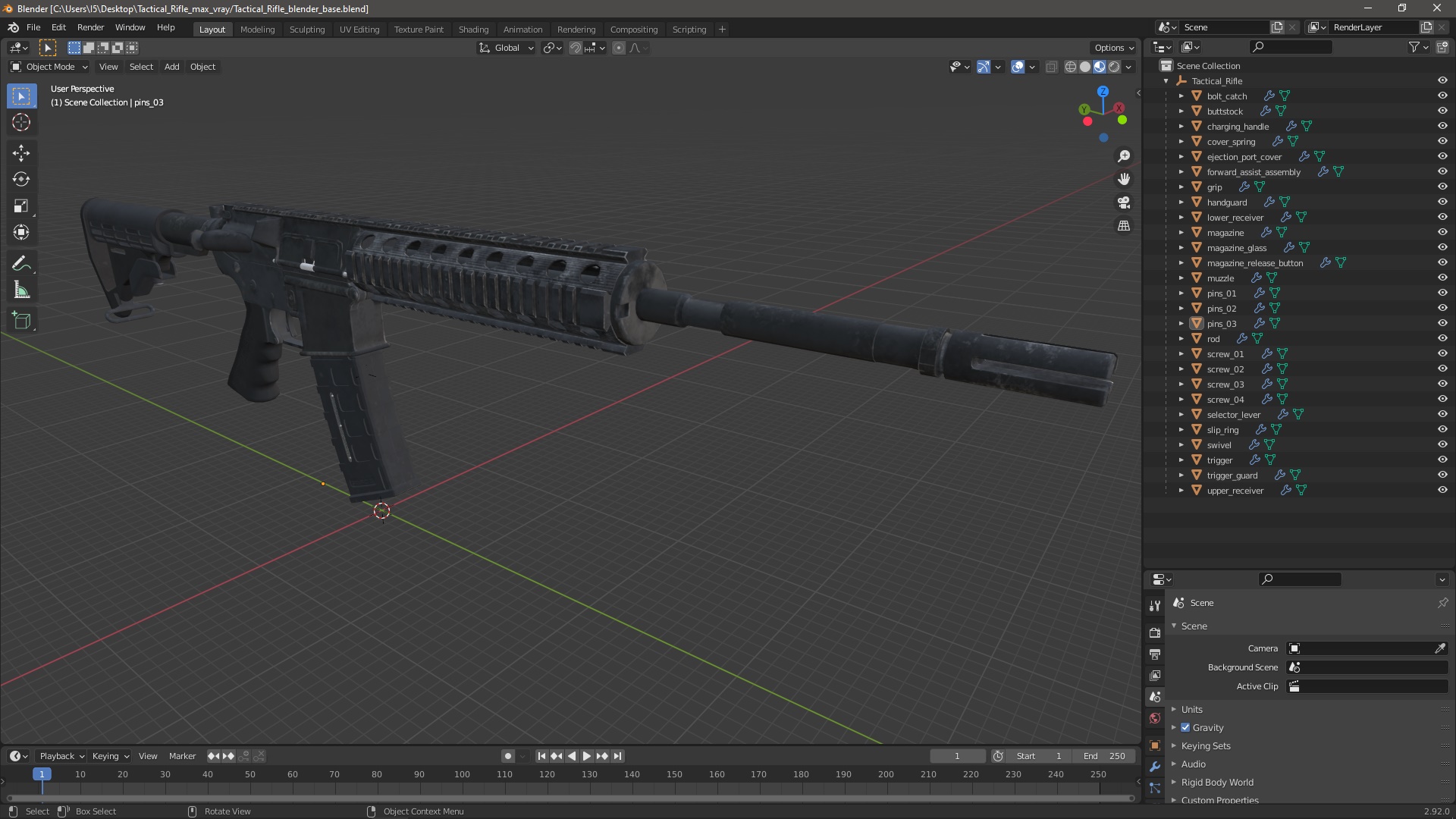Select the Measure tool

(x=21, y=290)
